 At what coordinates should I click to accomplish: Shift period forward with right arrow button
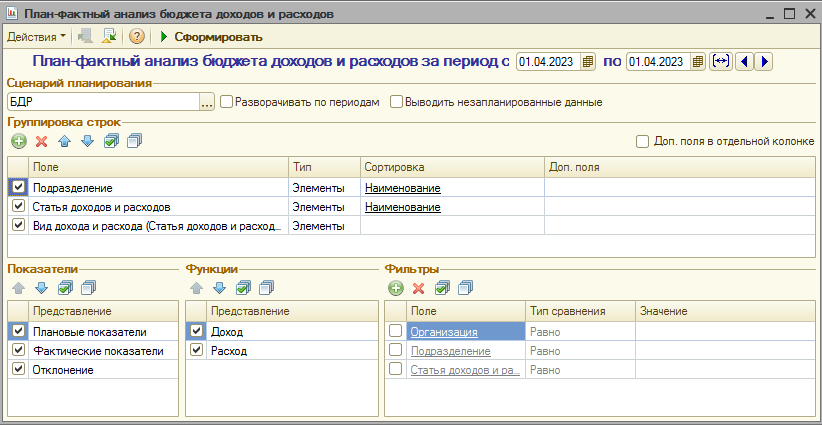764,62
